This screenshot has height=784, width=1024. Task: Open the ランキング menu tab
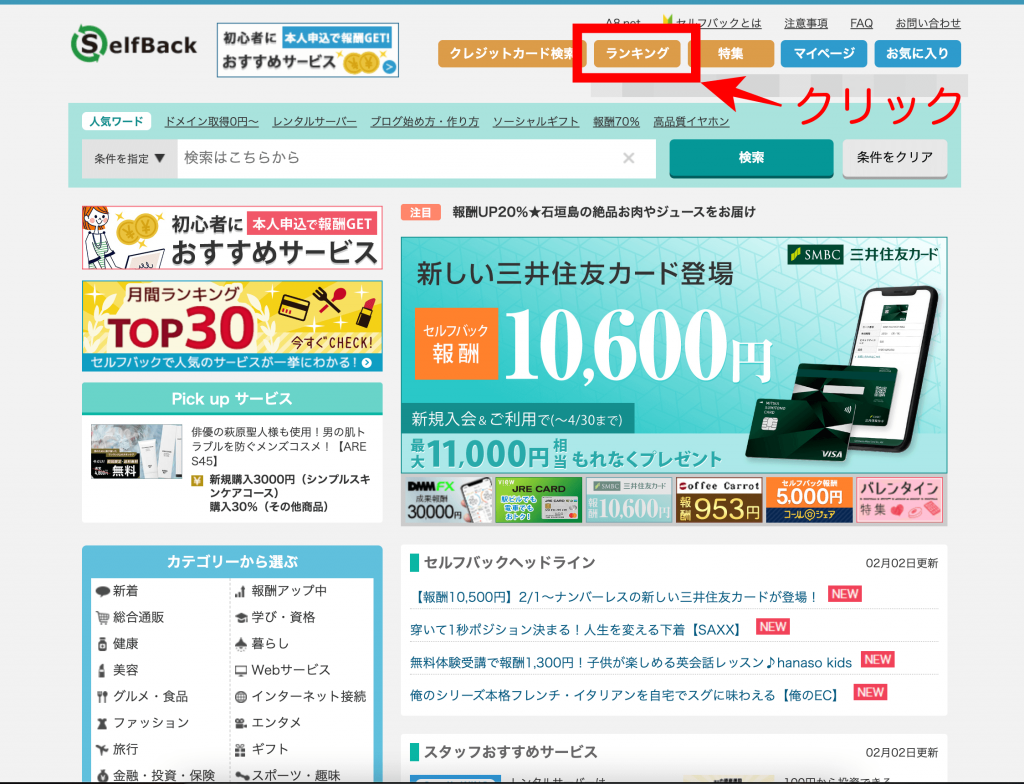pyautogui.click(x=638, y=53)
